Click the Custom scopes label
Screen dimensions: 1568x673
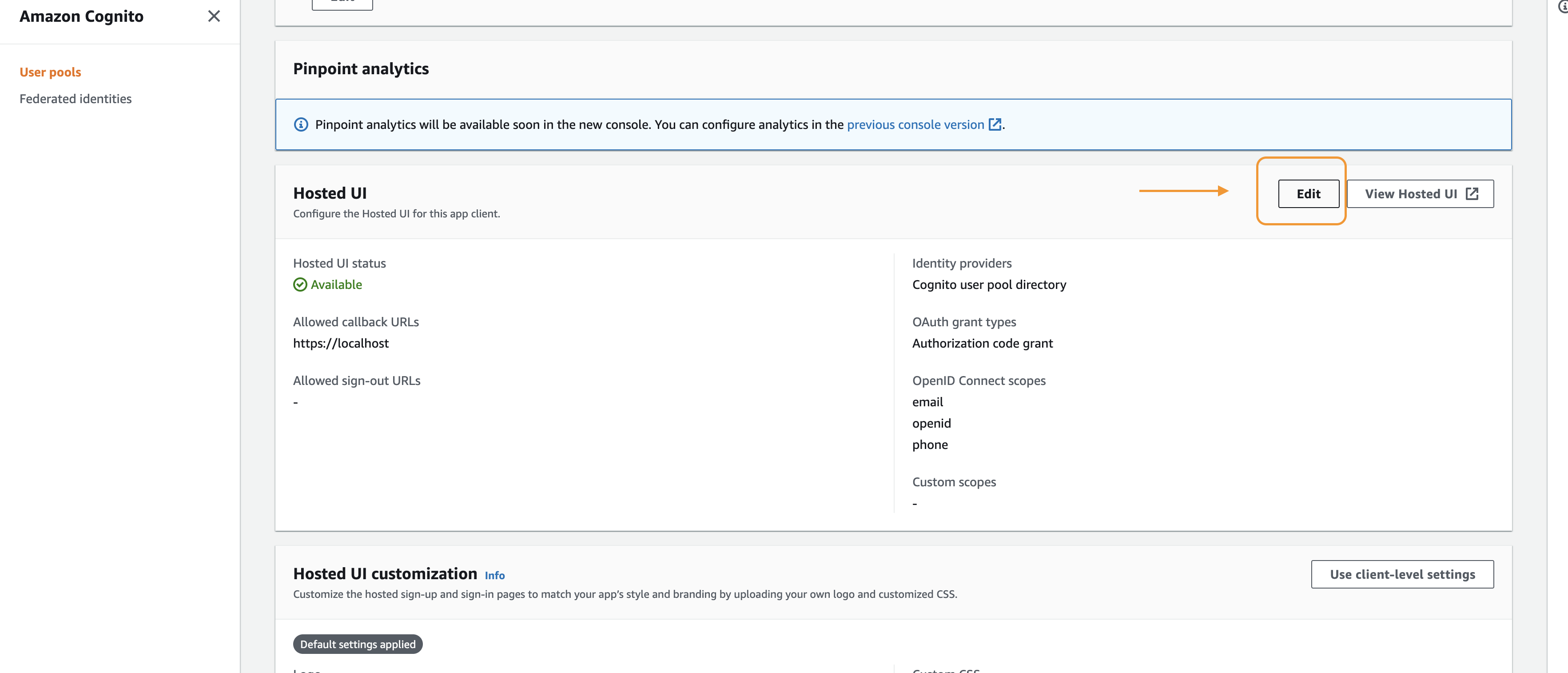click(x=954, y=482)
